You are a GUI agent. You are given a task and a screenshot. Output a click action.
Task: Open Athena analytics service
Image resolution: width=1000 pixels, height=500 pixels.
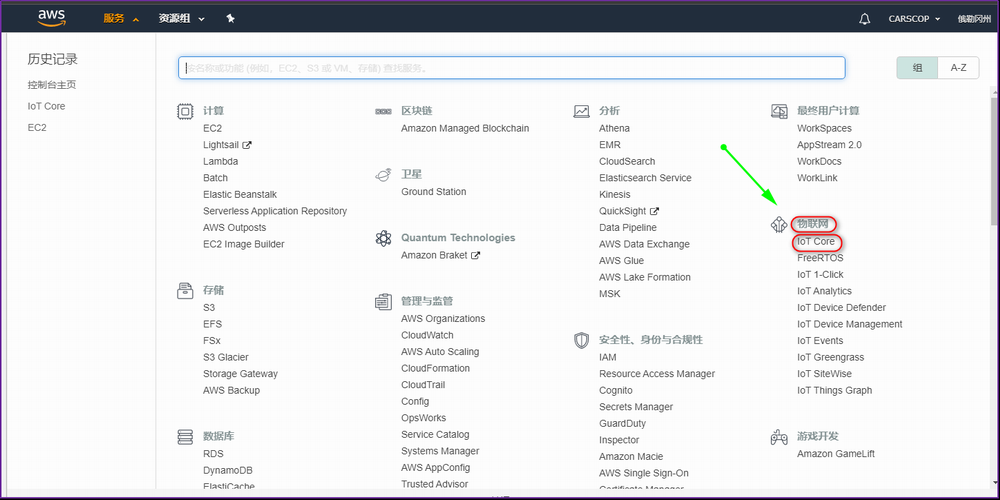coord(614,128)
